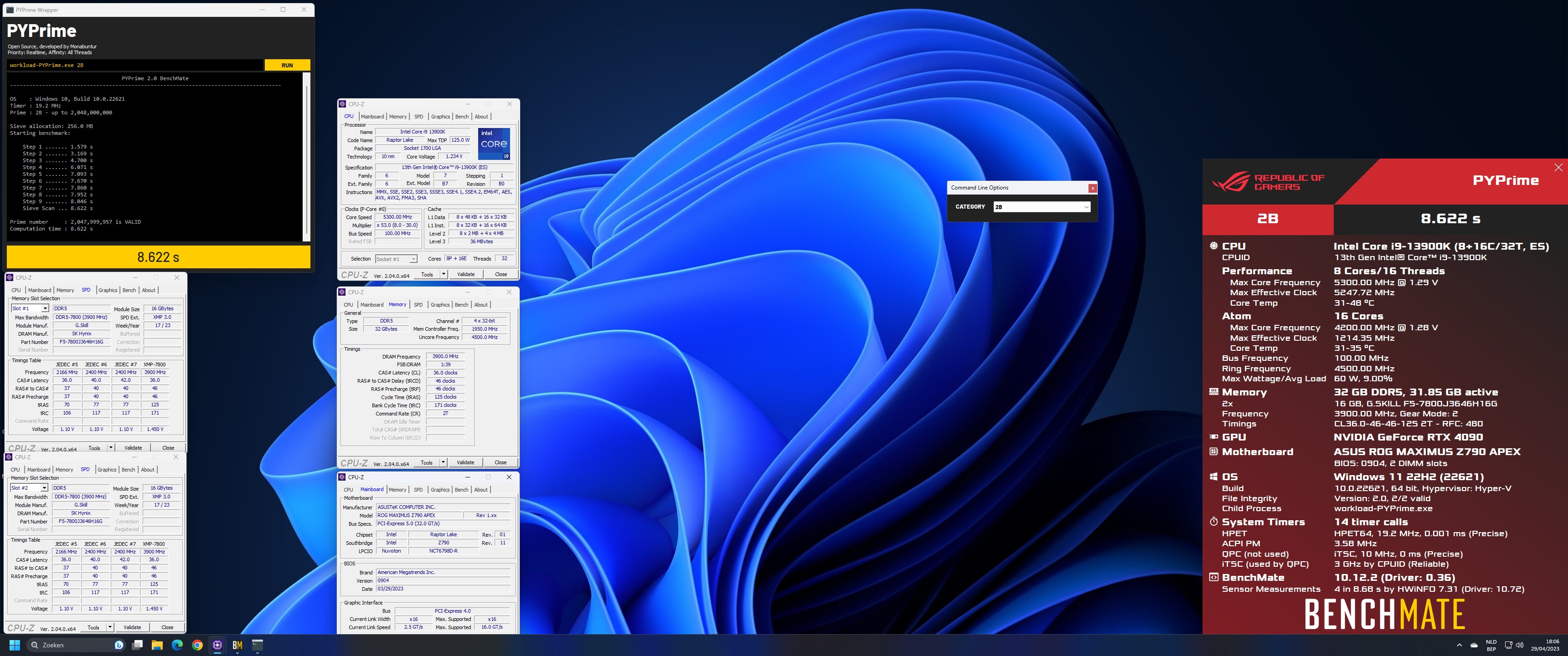Click the GPU icon in BenchMate panel
This screenshot has height=656, width=1568.
pyautogui.click(x=1214, y=437)
